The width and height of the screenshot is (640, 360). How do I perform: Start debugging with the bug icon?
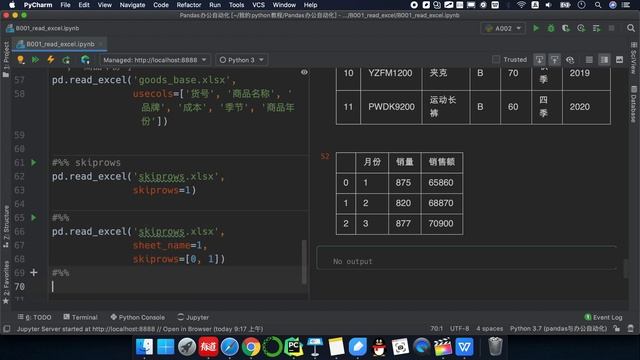pos(551,28)
